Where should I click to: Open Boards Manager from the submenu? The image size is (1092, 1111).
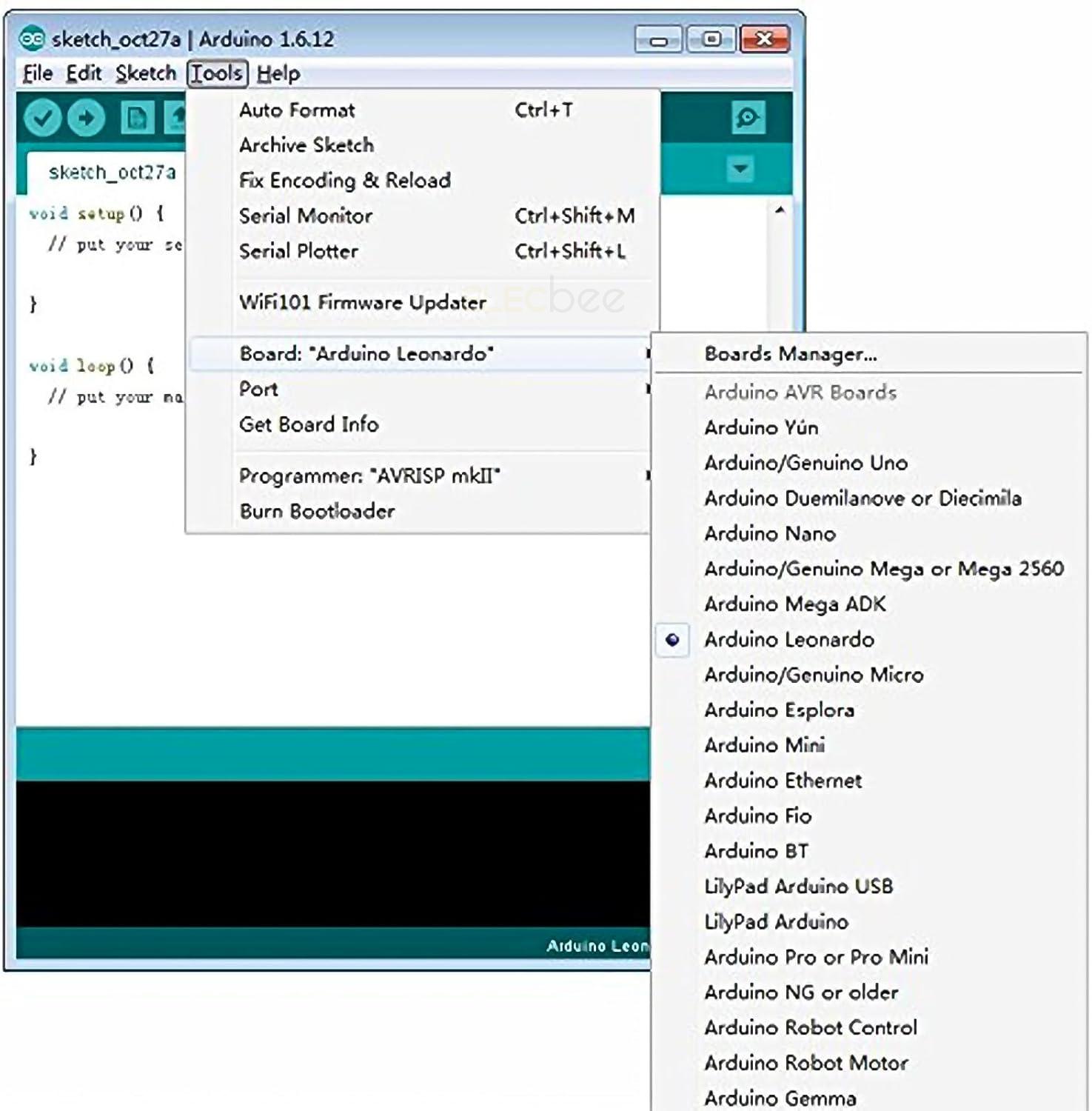[790, 354]
